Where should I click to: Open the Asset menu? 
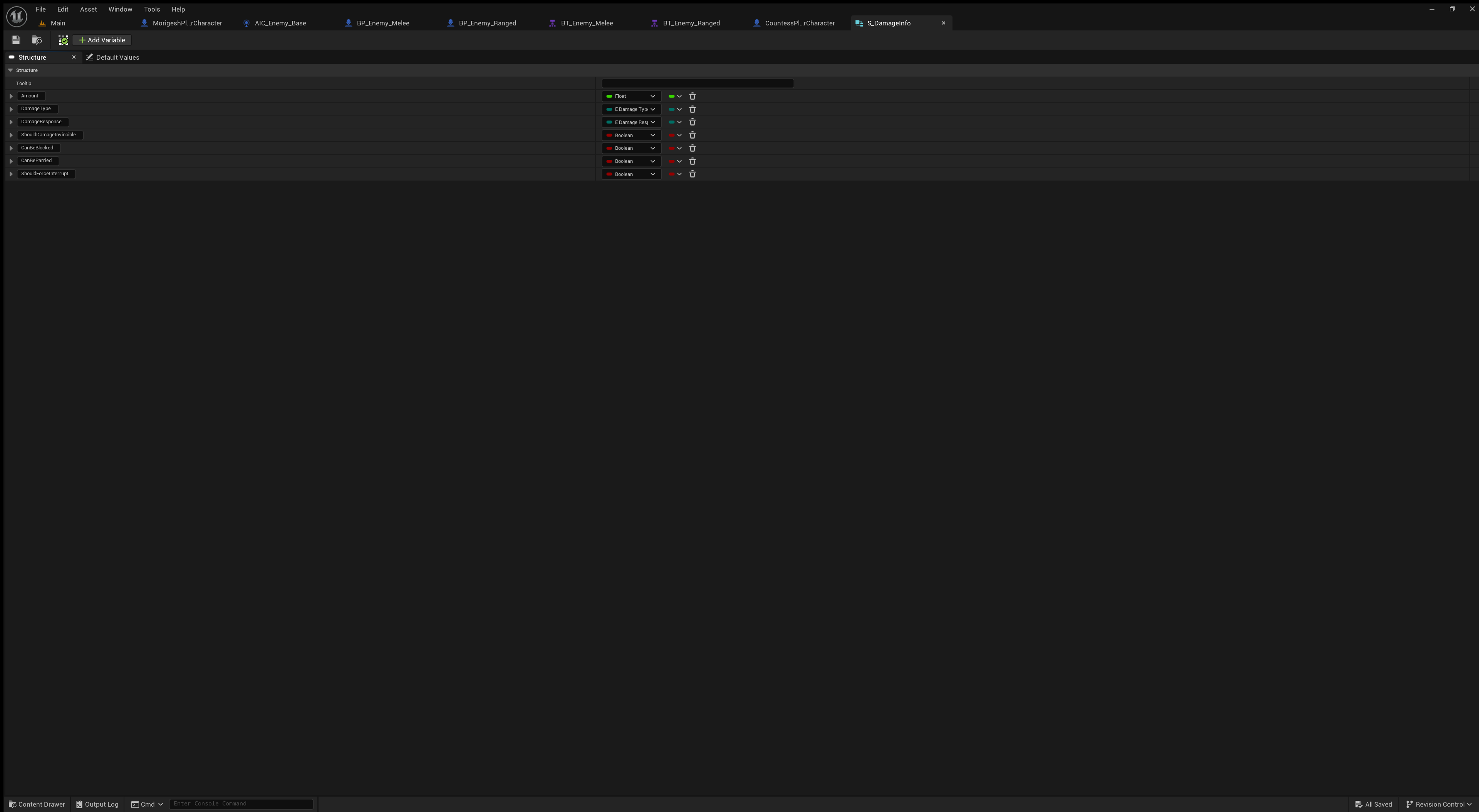click(88, 9)
